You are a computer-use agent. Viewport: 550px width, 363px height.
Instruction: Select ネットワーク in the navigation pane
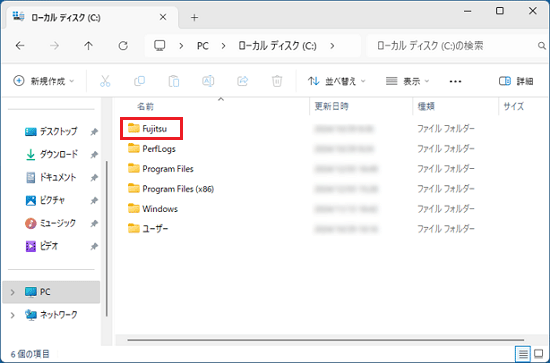51,315
